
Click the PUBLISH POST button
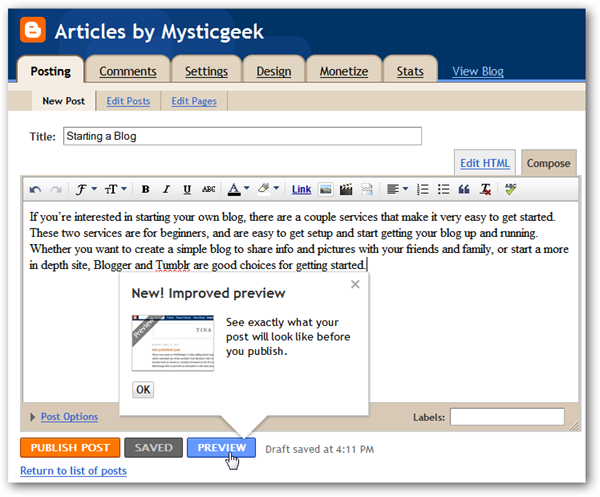69,448
